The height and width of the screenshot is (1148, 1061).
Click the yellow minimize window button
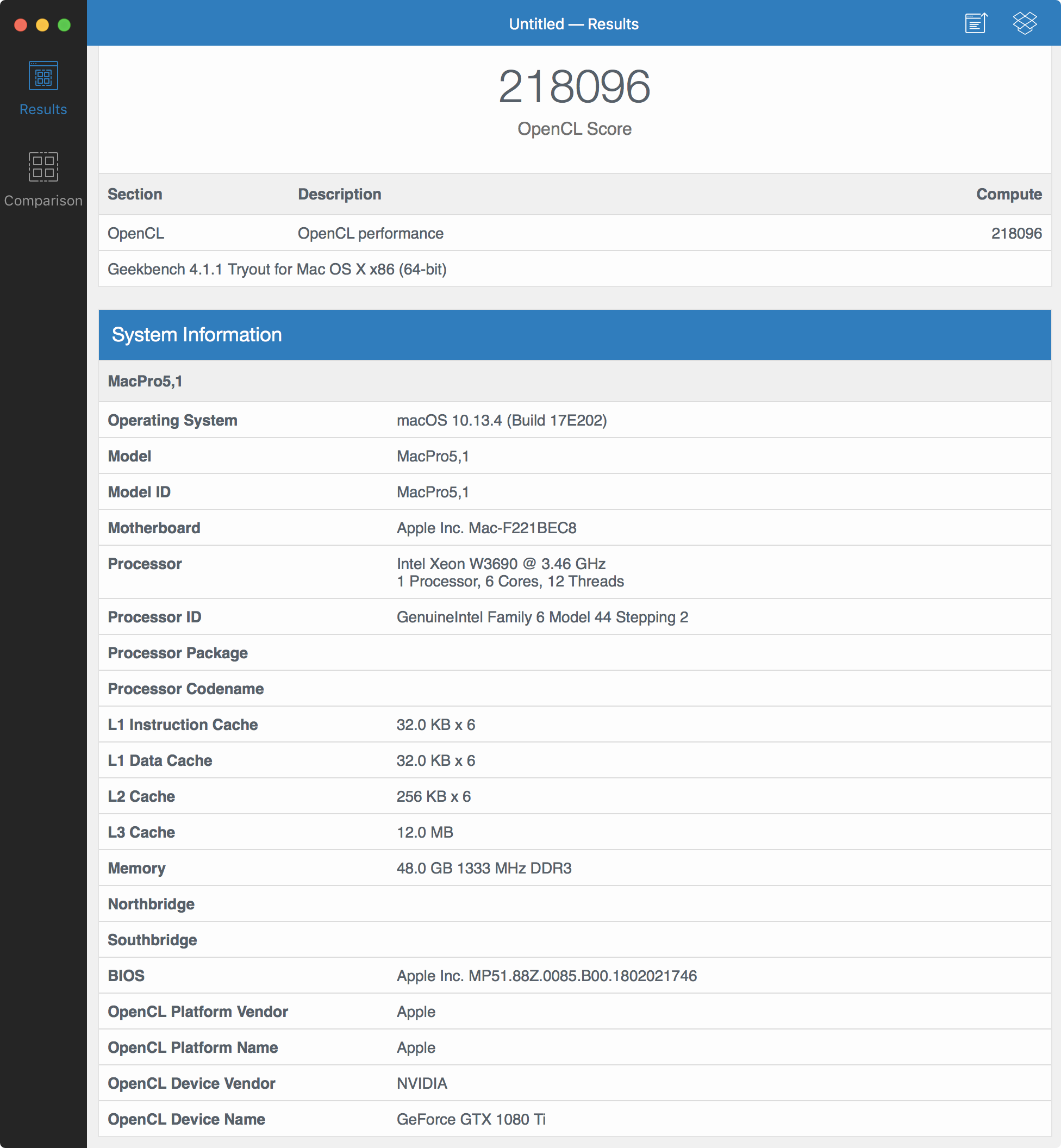42,24
